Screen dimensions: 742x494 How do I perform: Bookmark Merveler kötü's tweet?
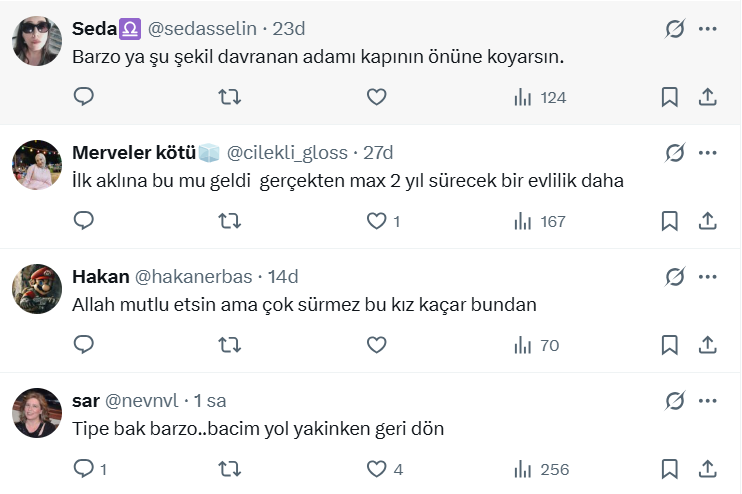670,221
